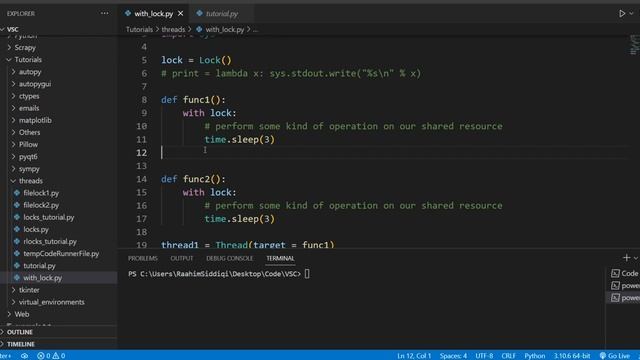Start Go Live server
The height and width of the screenshot is (360, 640).
615,356
